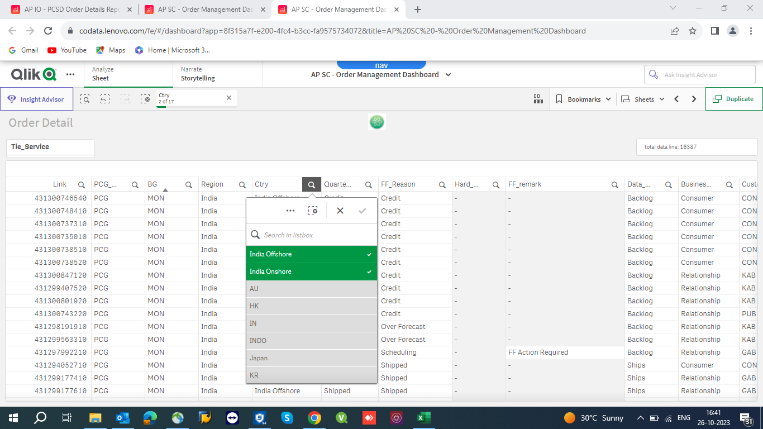Open Smart Search in selections toolbar
The width and height of the screenshot is (763, 429).
pyautogui.click(x=86, y=99)
